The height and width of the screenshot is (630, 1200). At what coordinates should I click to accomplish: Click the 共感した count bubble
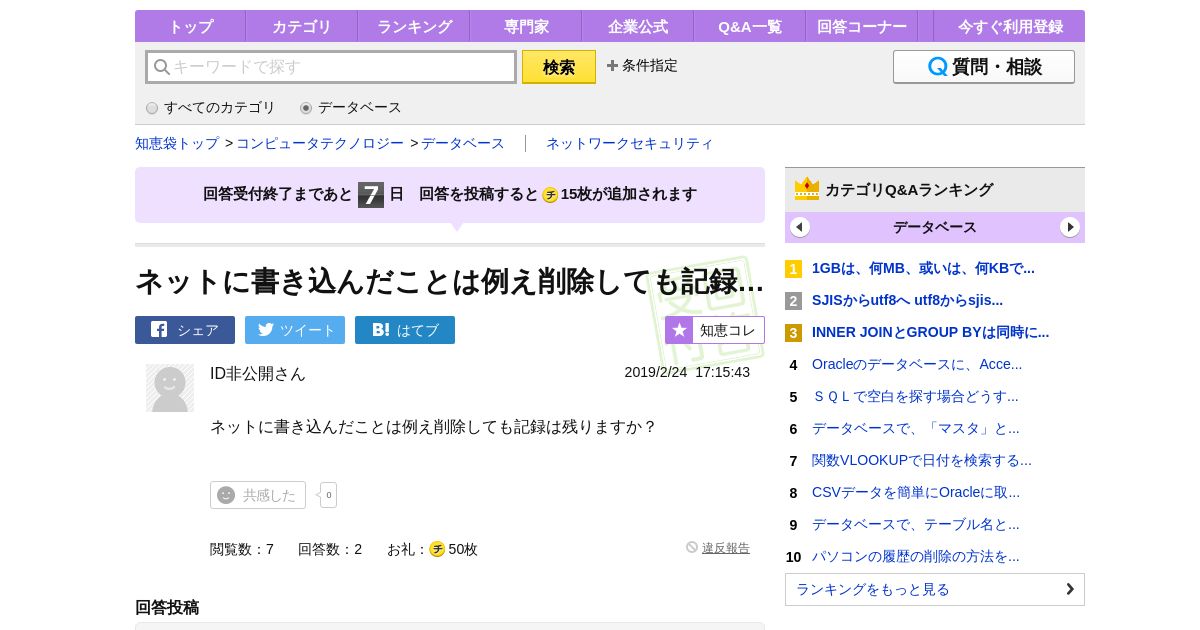point(329,495)
